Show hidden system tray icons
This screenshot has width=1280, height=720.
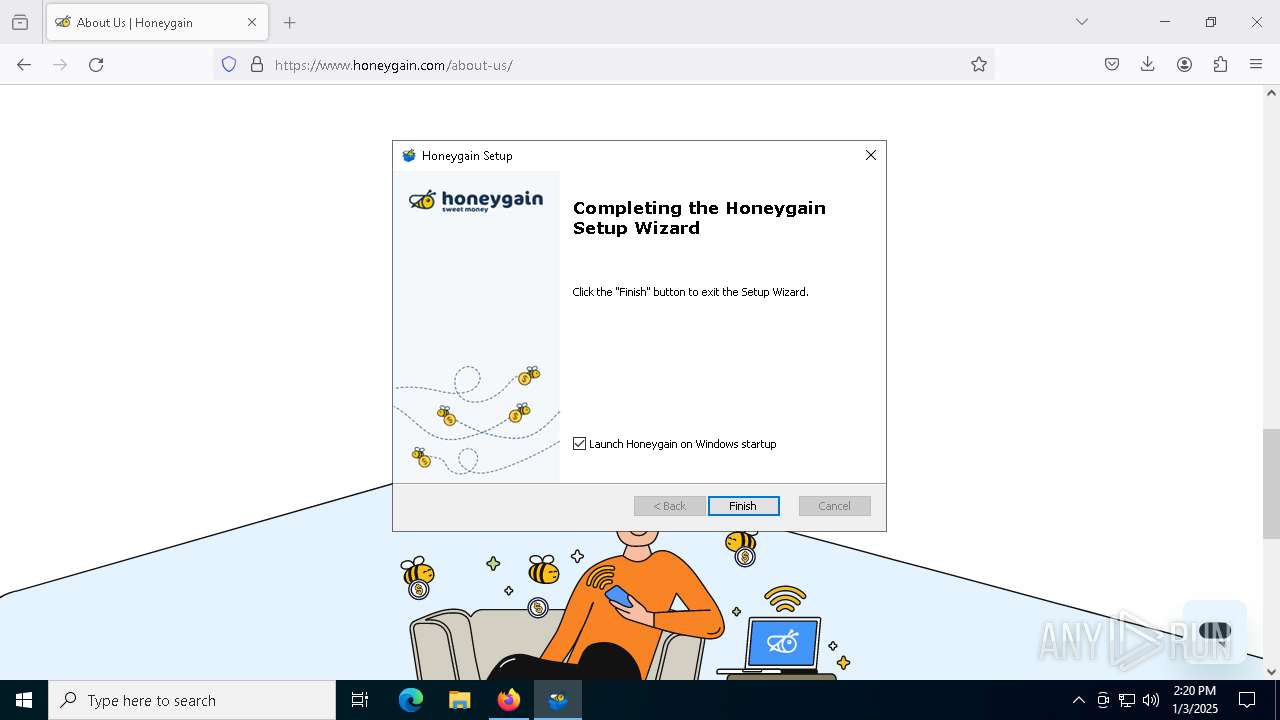tap(1078, 700)
